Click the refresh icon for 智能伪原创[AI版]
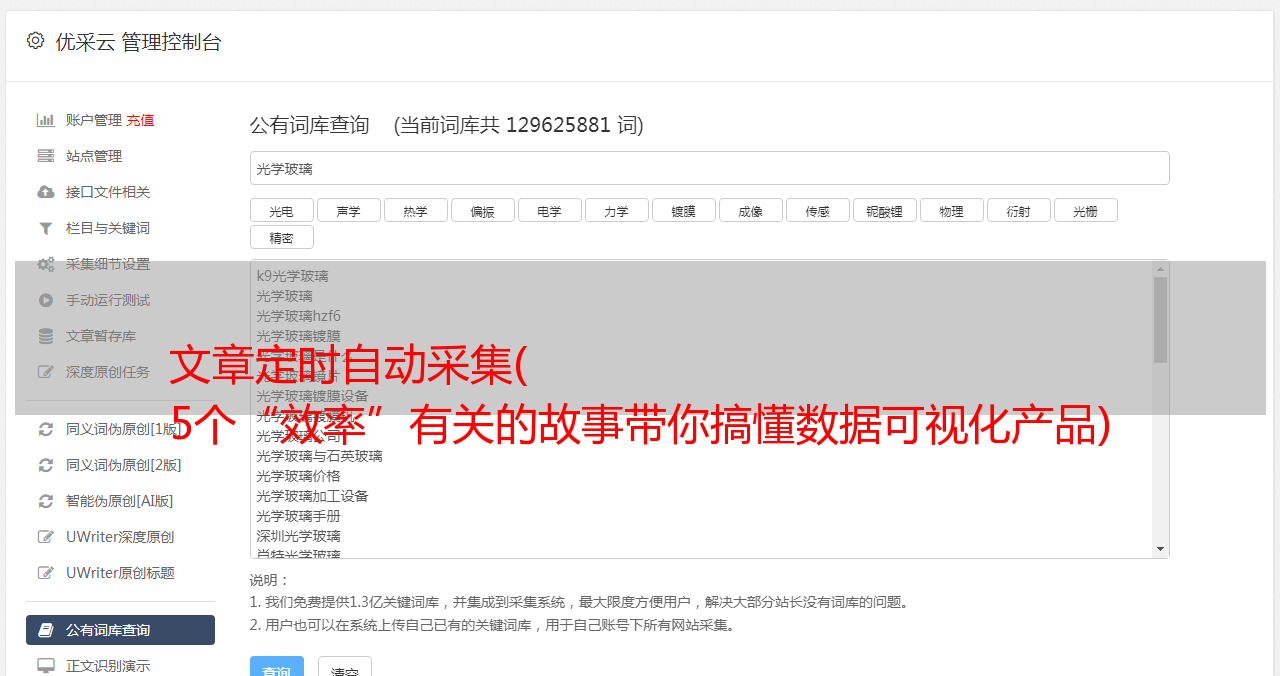 [x=46, y=501]
